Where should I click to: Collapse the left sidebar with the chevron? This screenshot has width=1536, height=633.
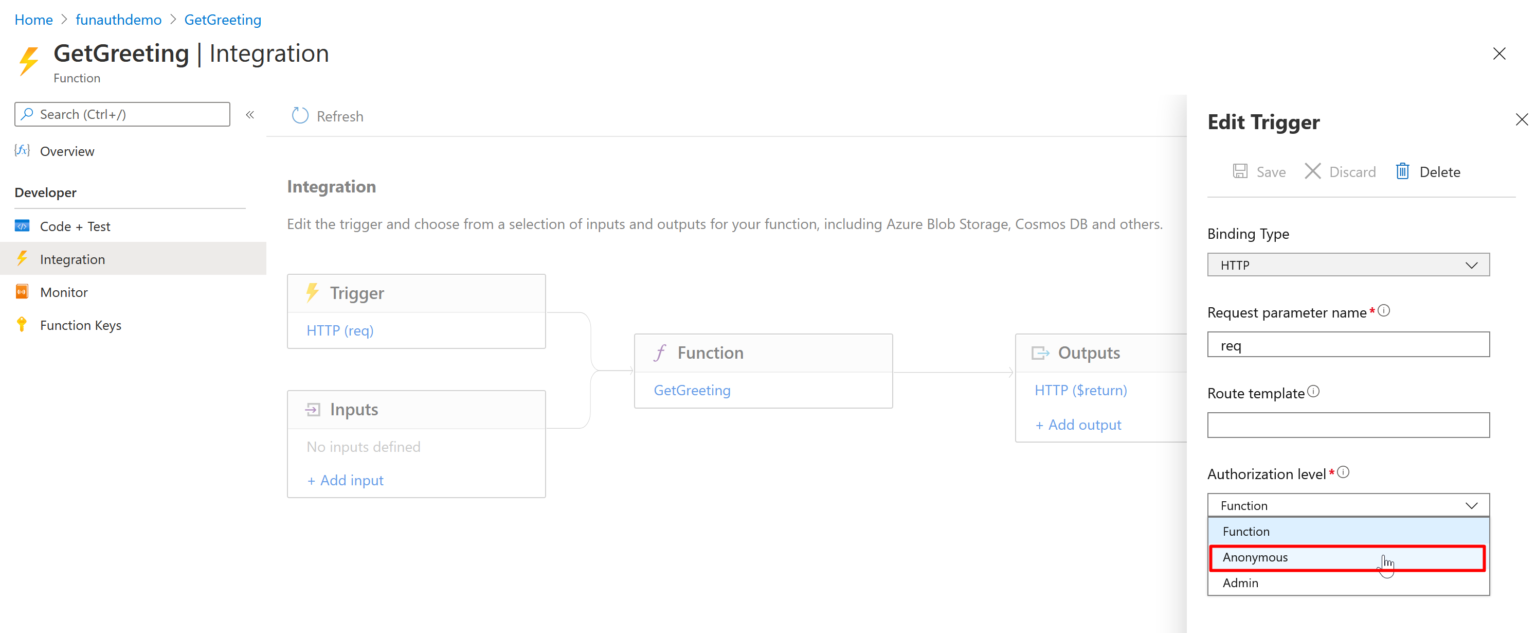click(x=250, y=113)
